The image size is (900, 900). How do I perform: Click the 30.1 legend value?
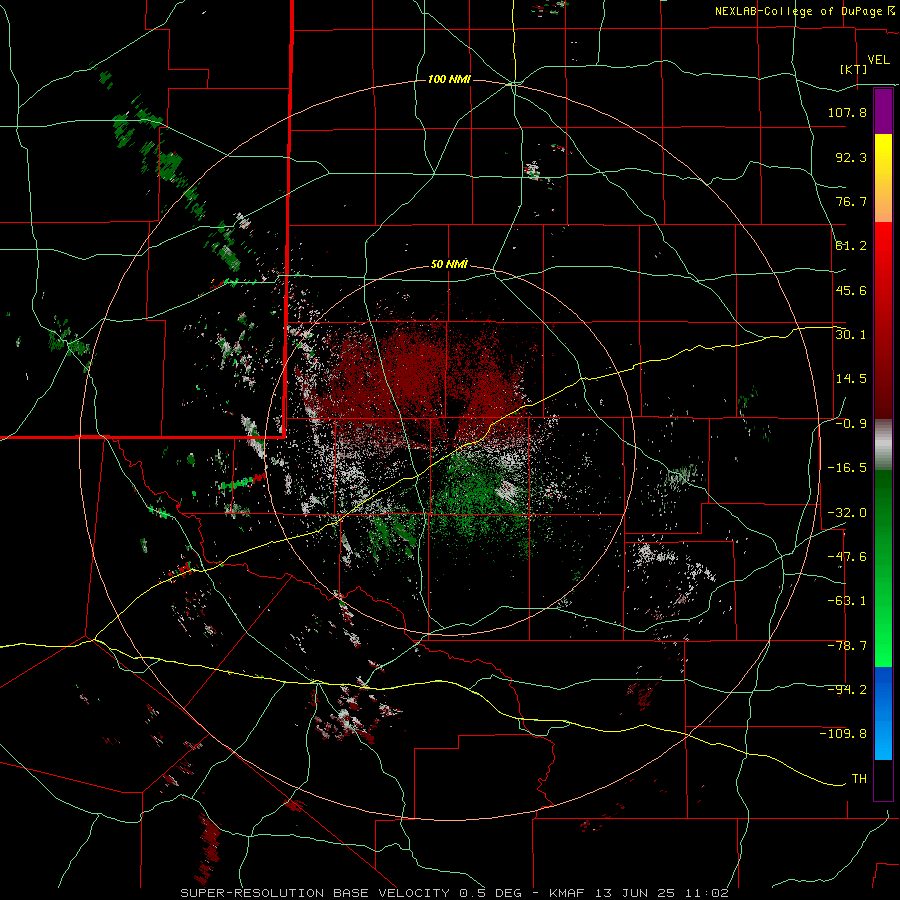851,335
